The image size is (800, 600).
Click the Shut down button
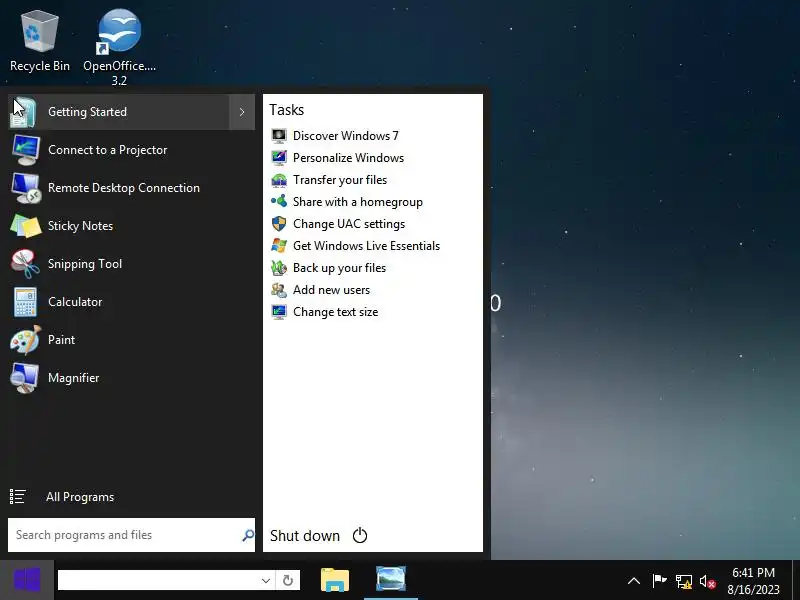(305, 536)
